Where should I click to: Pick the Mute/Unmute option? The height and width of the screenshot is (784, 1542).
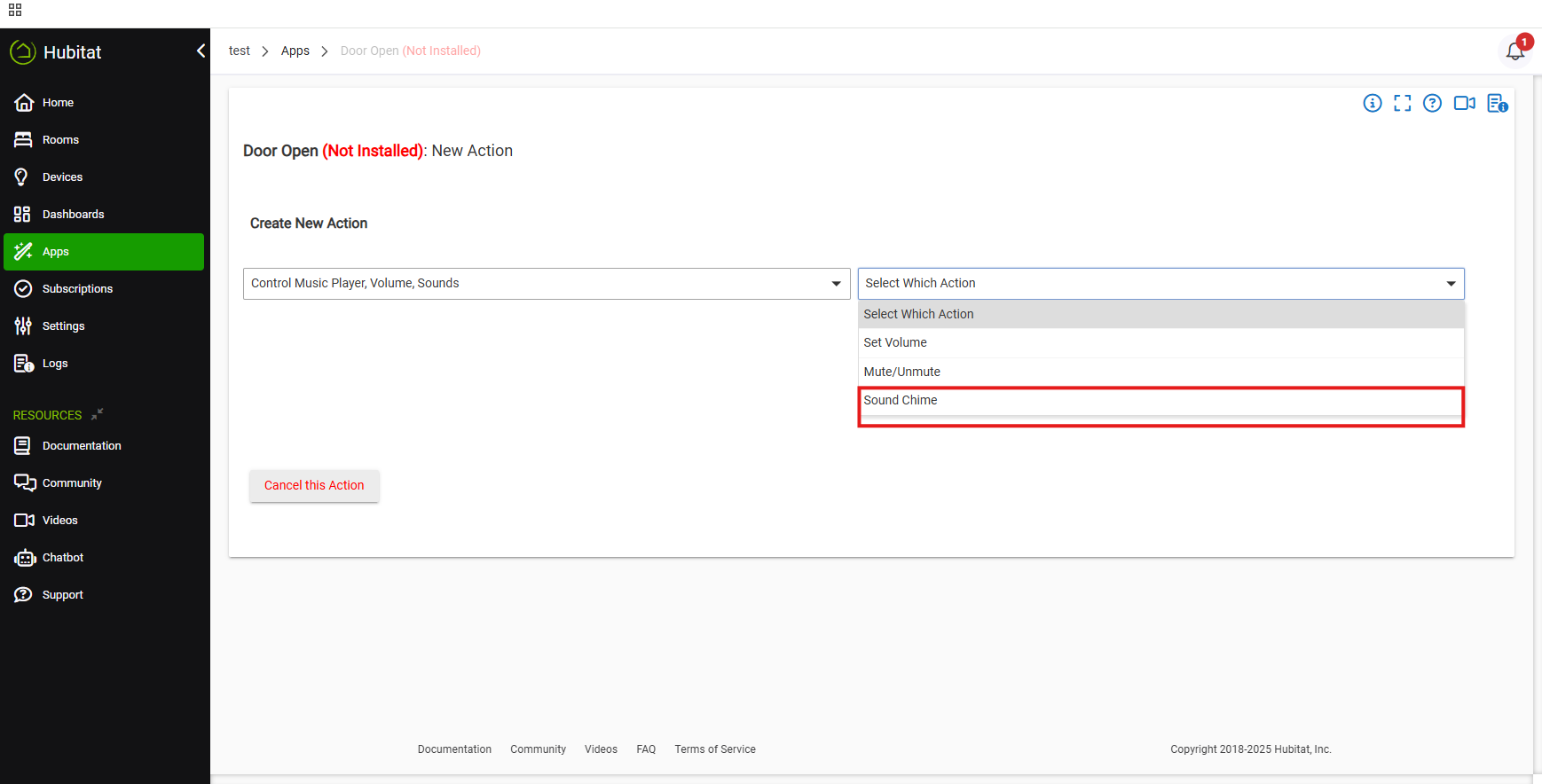902,372
